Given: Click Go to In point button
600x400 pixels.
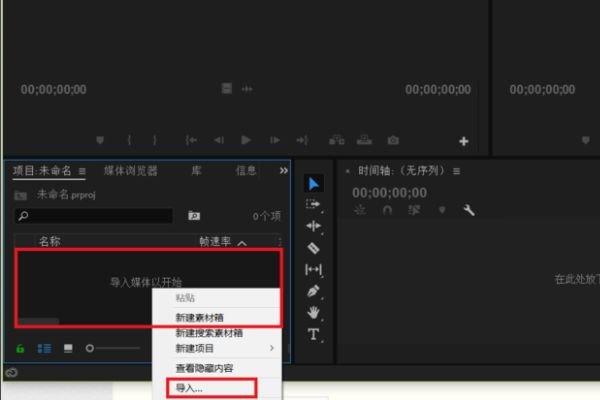Looking at the screenshot, I should 191,140.
